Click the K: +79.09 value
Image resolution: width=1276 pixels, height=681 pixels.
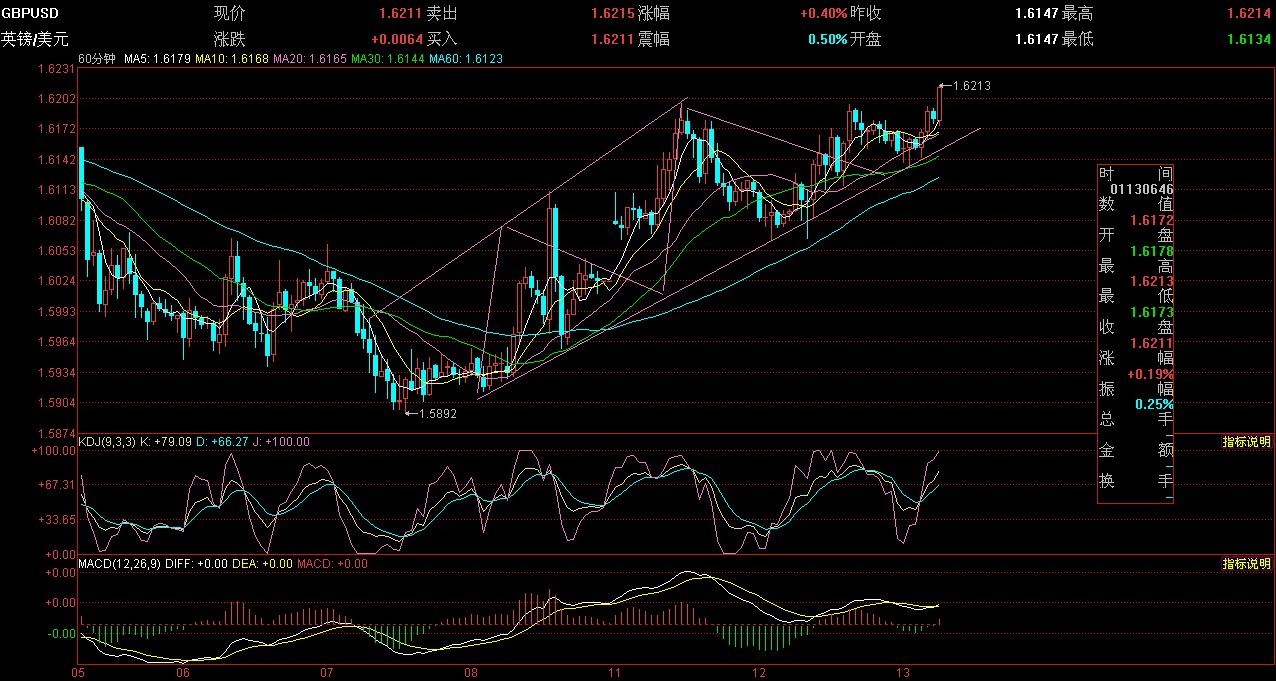168,441
